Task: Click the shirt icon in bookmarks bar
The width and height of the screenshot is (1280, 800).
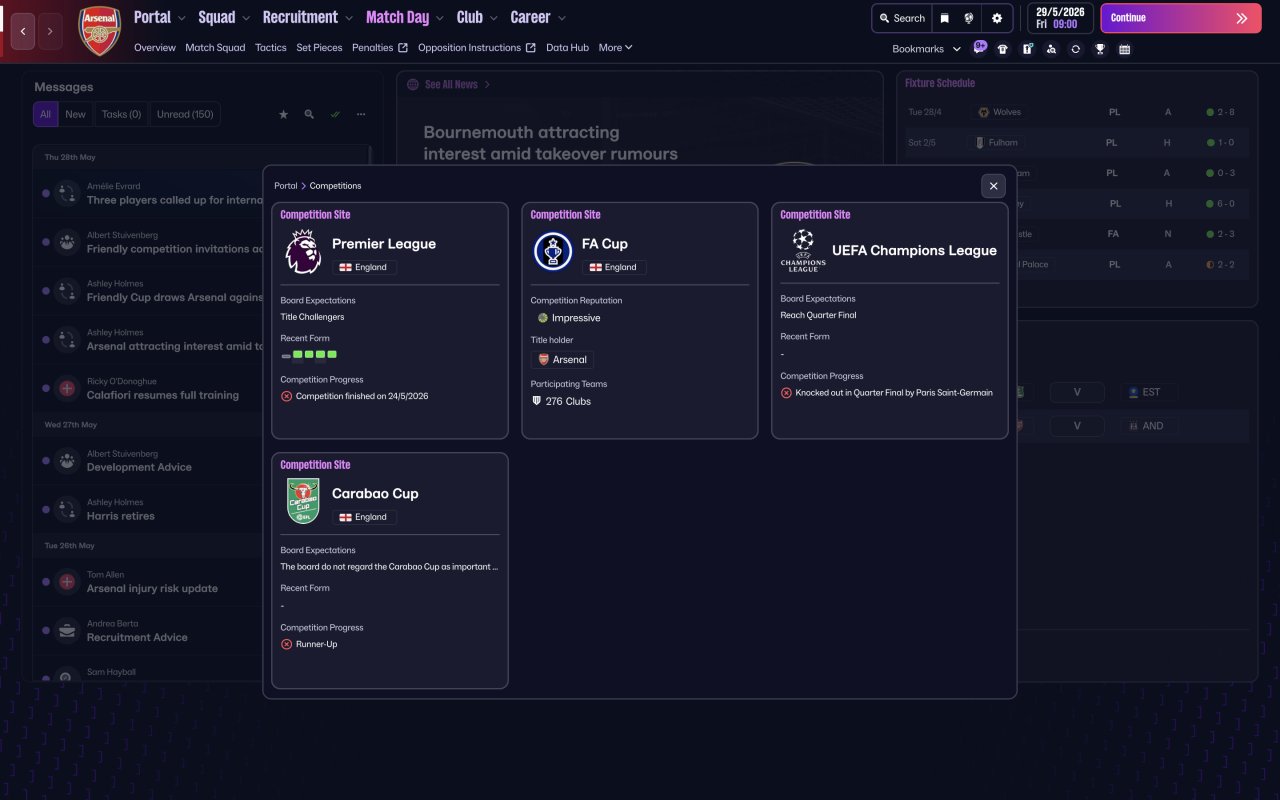Action: (x=1003, y=49)
